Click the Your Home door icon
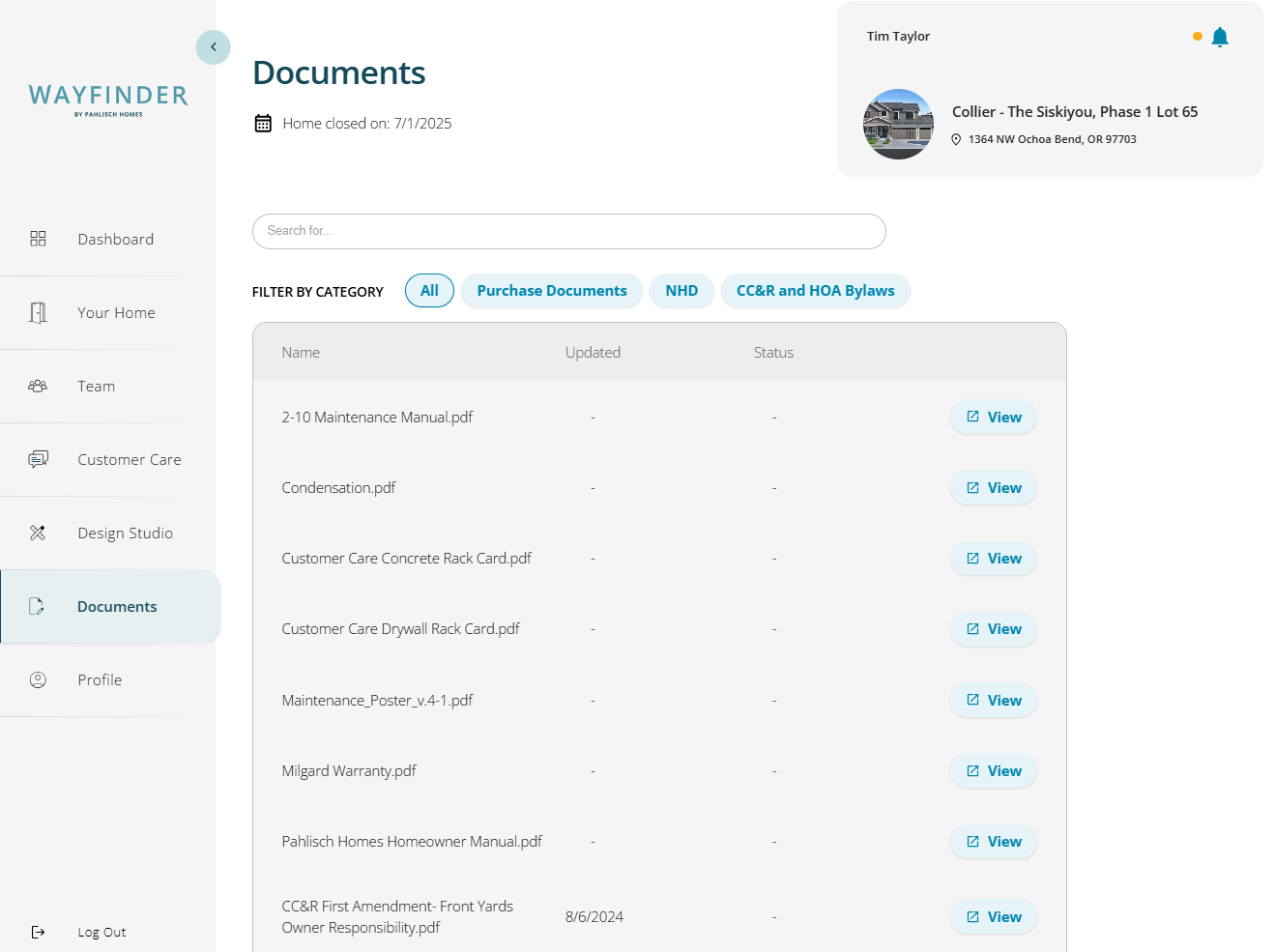 [x=38, y=312]
